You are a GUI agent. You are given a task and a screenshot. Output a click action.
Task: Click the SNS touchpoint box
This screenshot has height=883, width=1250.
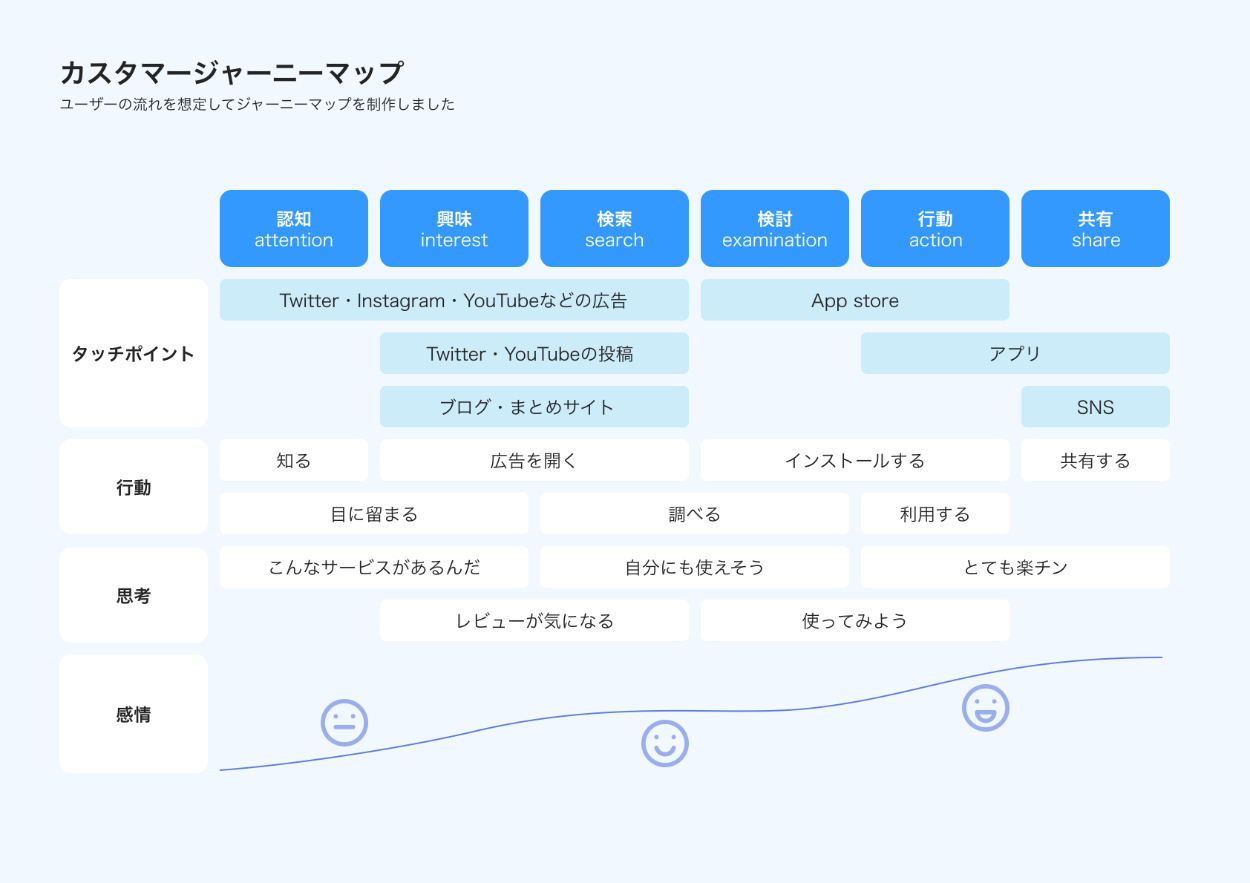(1095, 407)
